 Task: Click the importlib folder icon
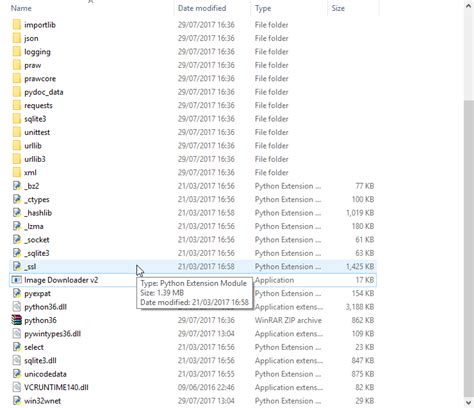[17, 25]
